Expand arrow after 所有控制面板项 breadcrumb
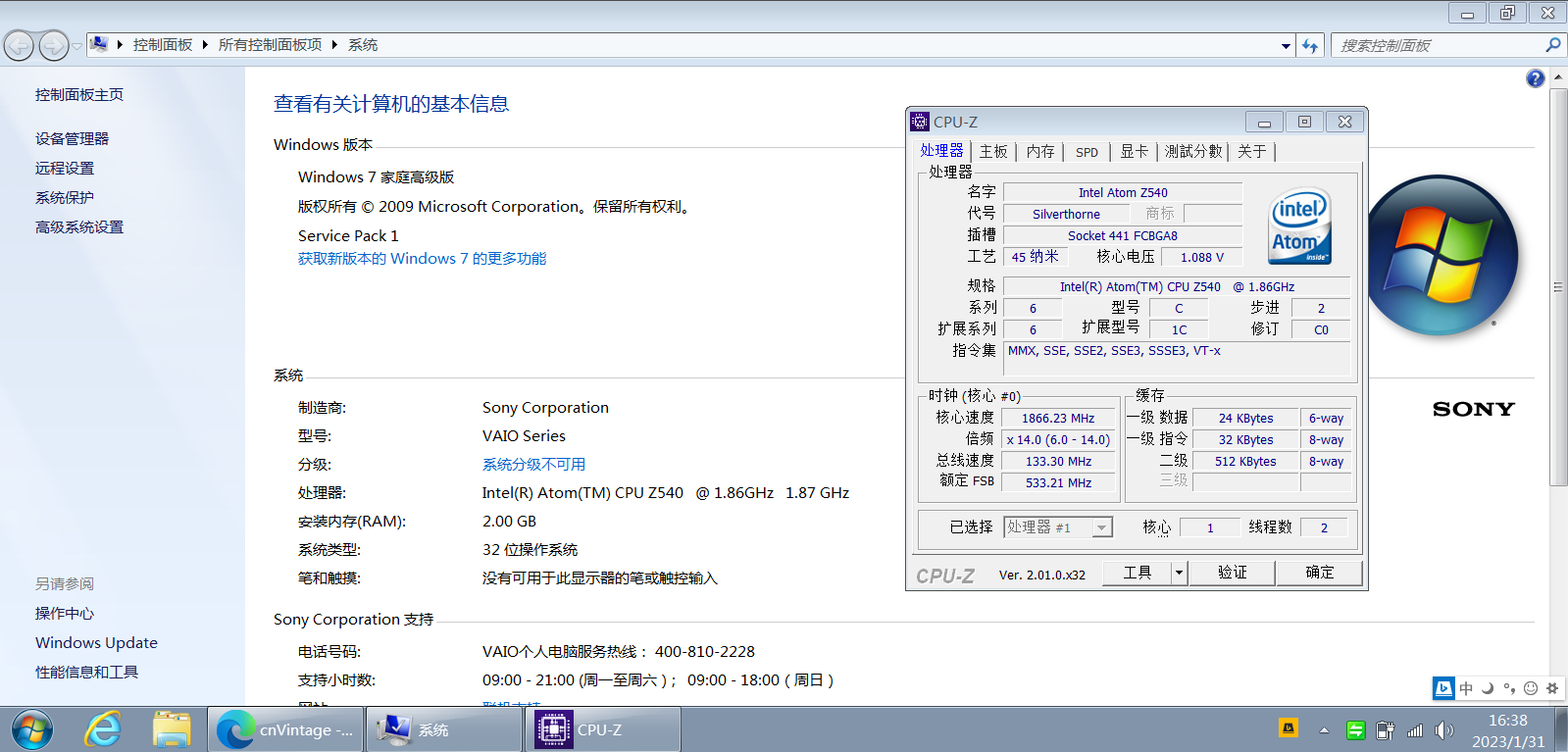The height and width of the screenshot is (752, 1568). 334,45
